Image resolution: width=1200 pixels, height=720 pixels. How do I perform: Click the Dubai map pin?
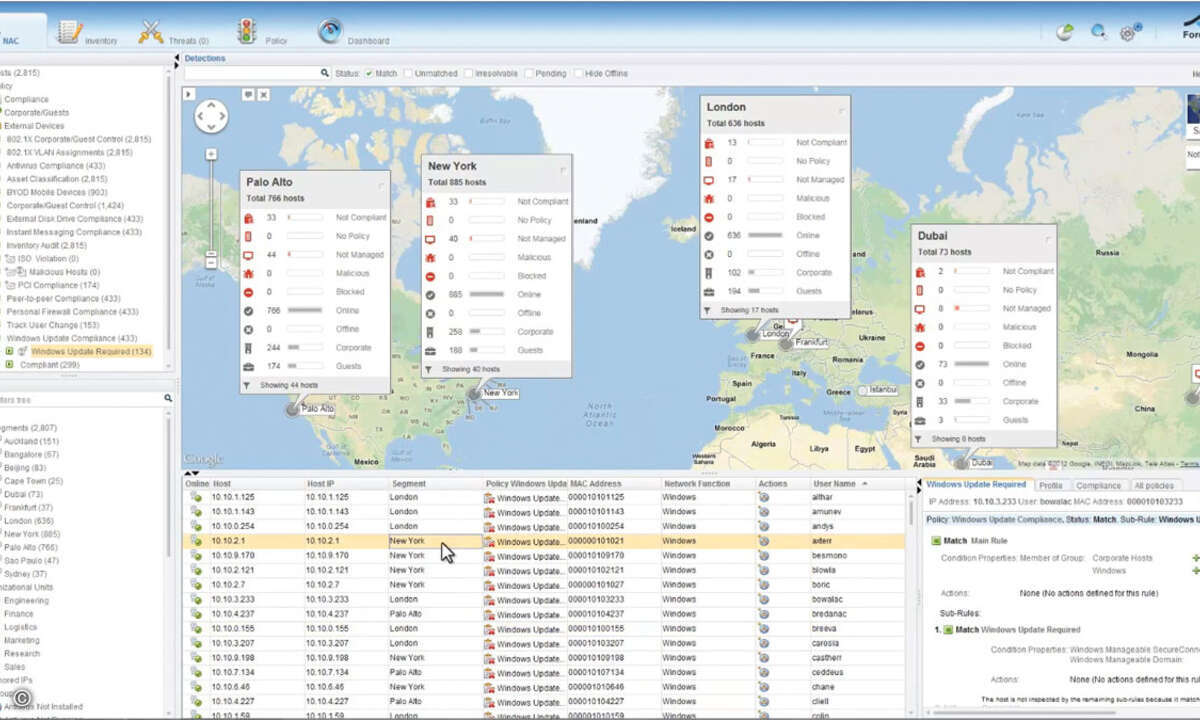962,463
